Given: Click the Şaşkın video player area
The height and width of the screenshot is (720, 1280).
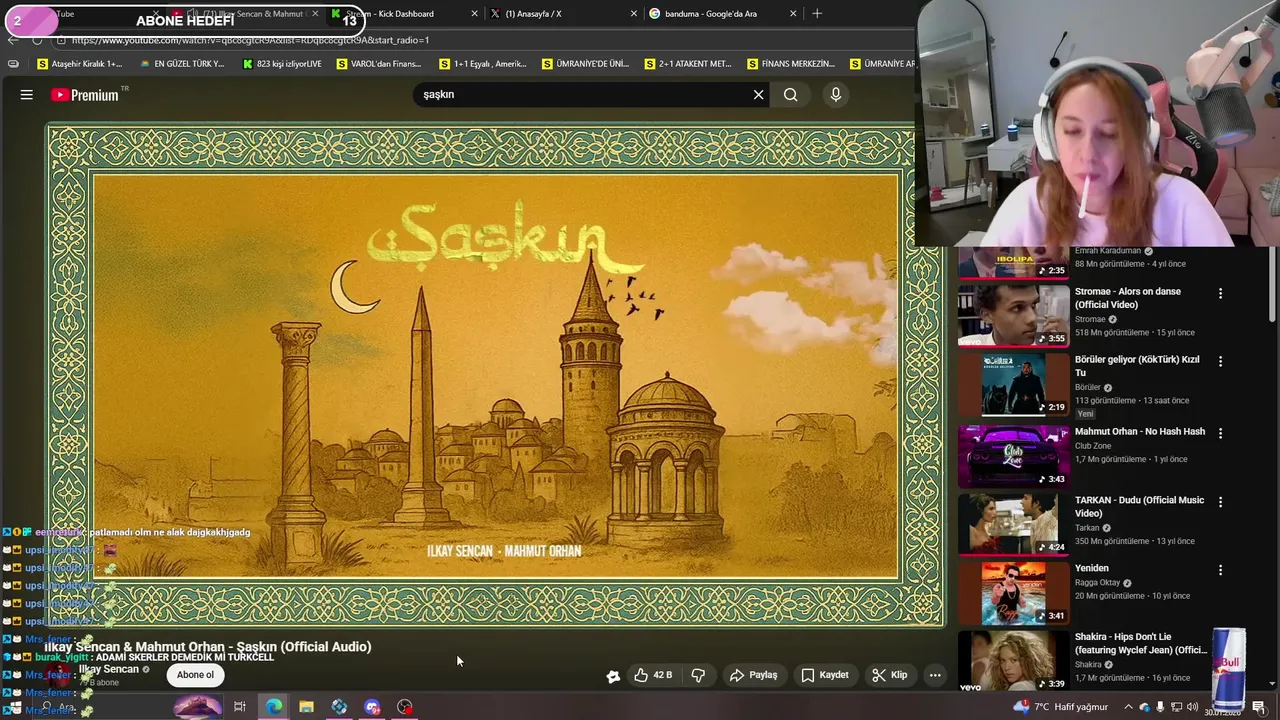Looking at the screenshot, I should click(495, 375).
